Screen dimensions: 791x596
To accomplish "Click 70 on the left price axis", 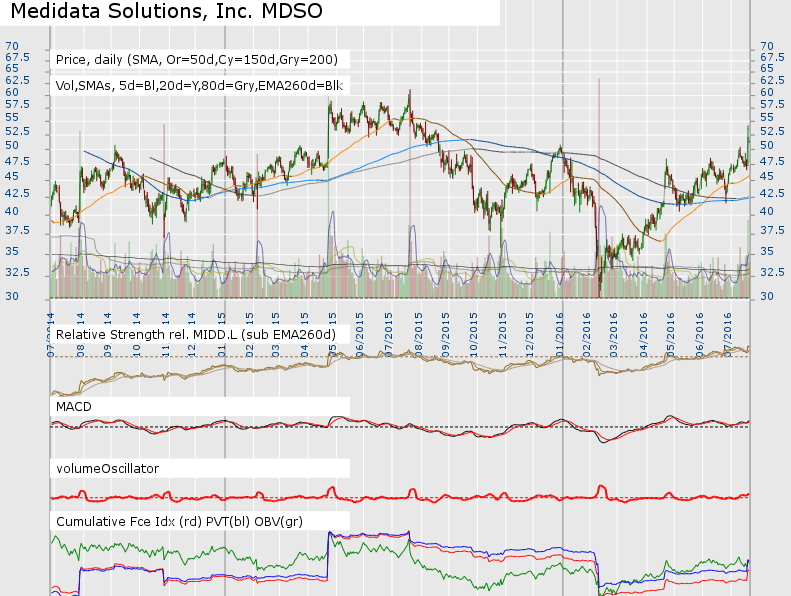I will [12, 46].
